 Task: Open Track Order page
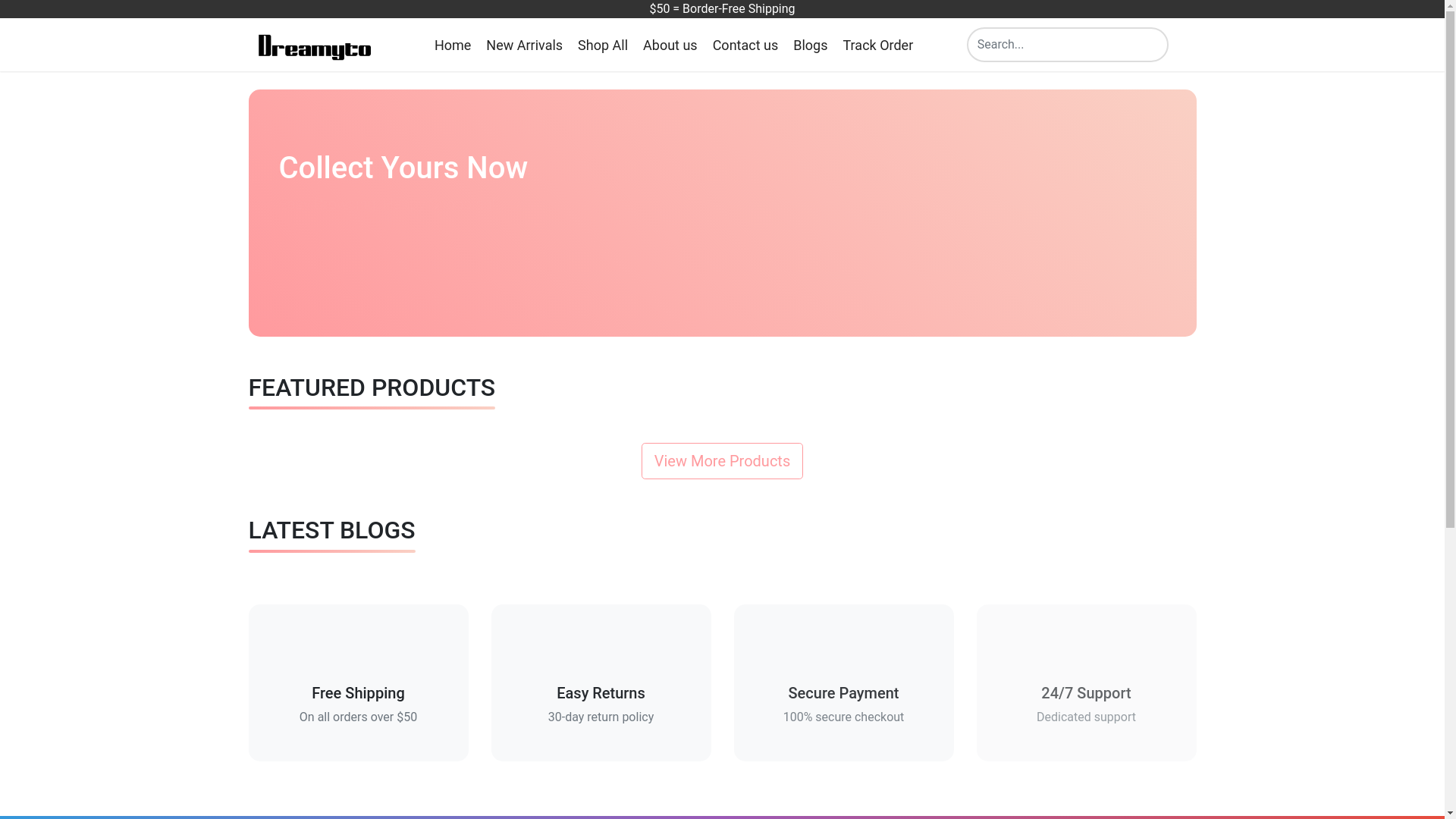tap(877, 45)
